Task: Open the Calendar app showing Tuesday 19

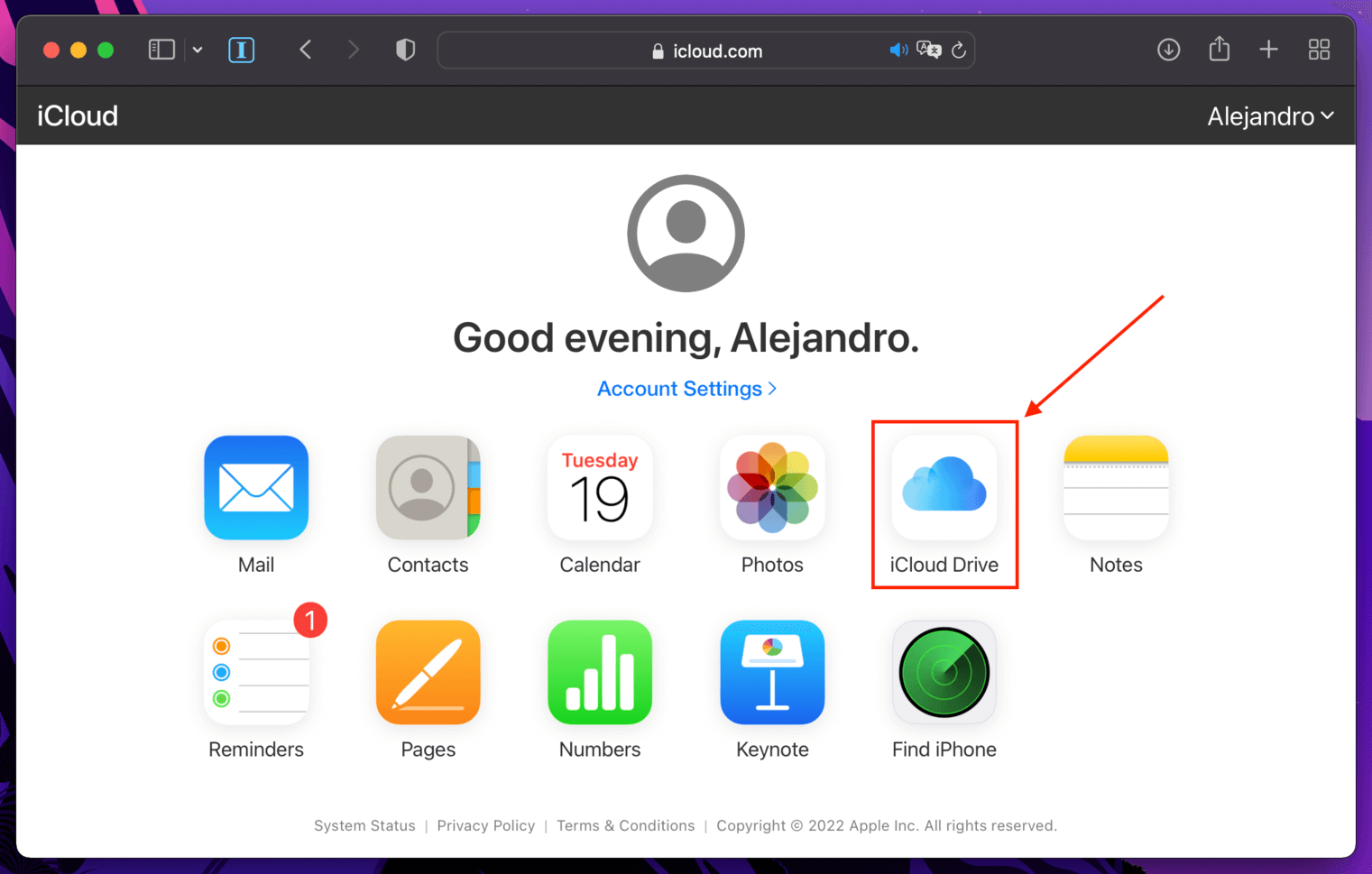Action: coord(600,488)
